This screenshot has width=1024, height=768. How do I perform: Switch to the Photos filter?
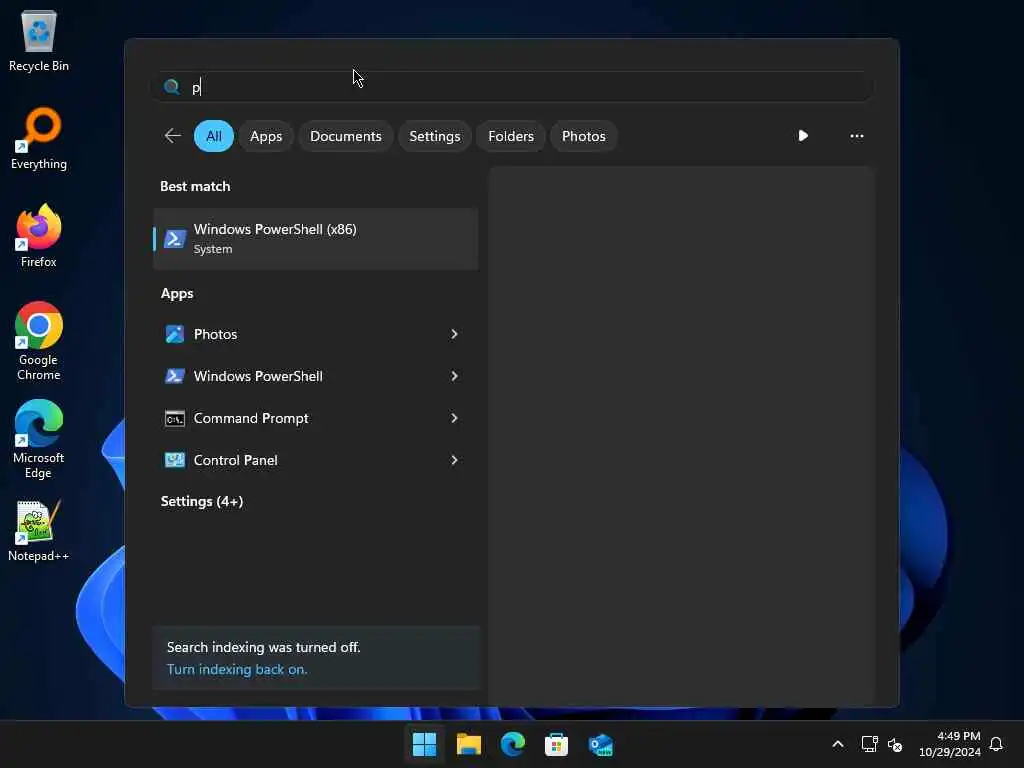(584, 136)
